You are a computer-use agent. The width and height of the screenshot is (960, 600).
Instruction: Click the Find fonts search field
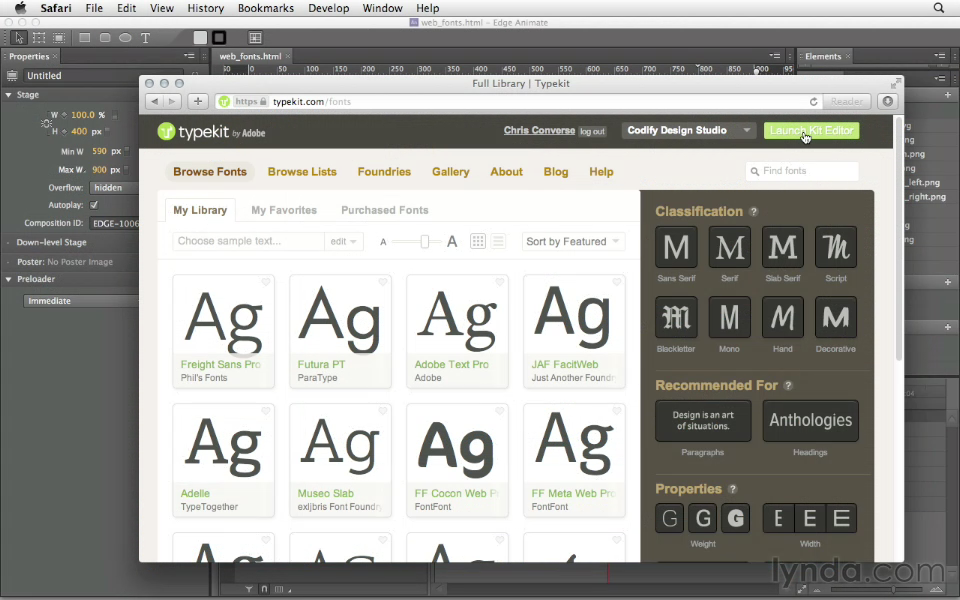click(802, 171)
